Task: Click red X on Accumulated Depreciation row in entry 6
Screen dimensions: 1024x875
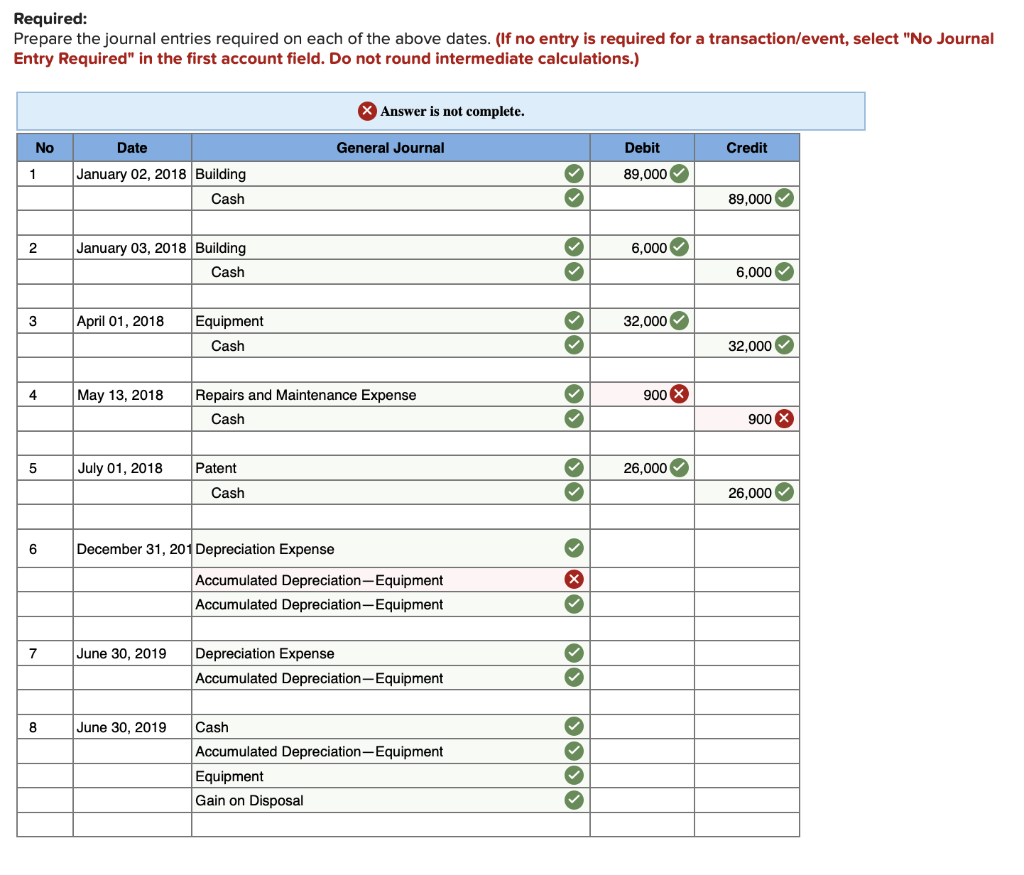Action: [x=574, y=580]
